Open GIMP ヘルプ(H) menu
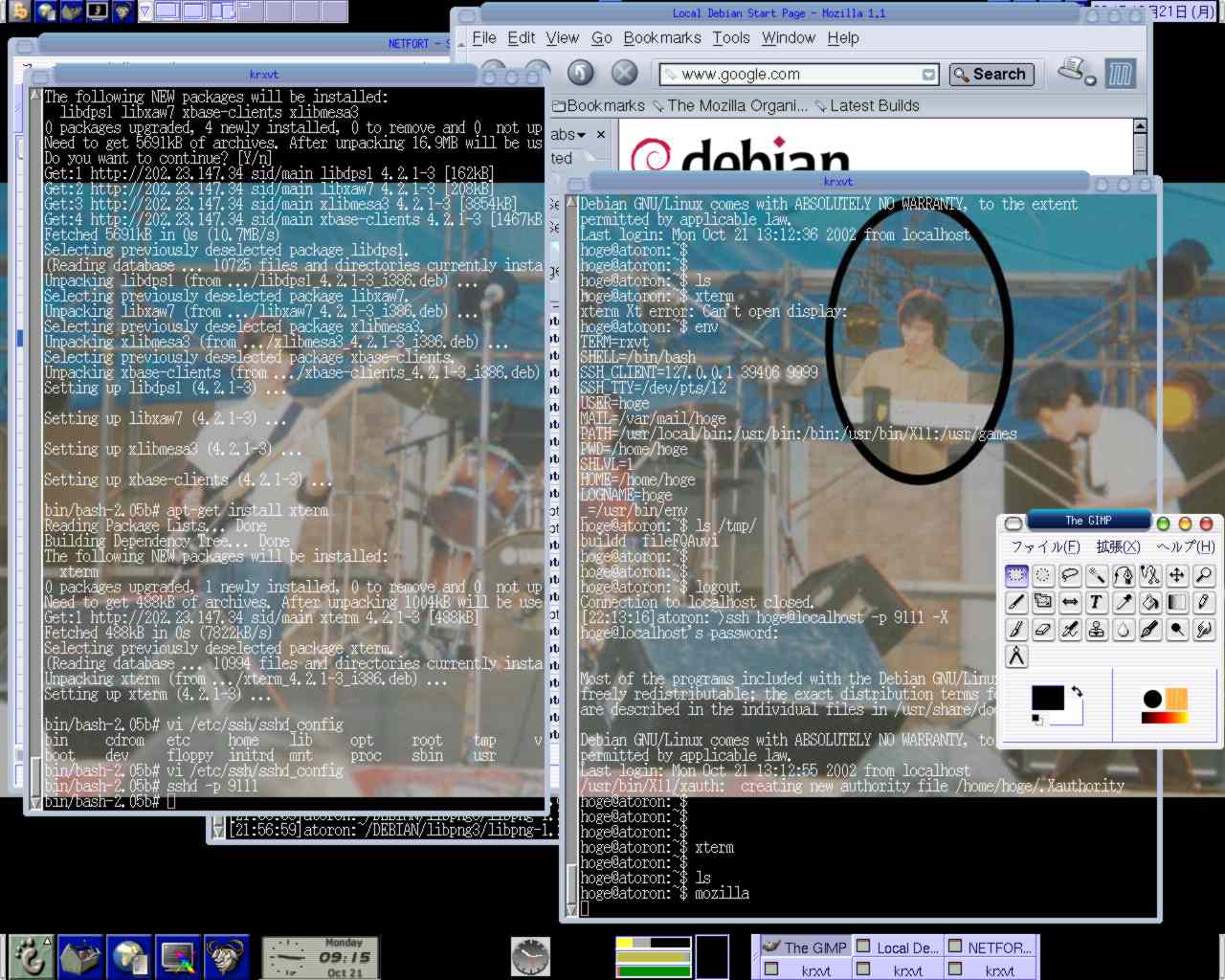1225x980 pixels. 1186,546
